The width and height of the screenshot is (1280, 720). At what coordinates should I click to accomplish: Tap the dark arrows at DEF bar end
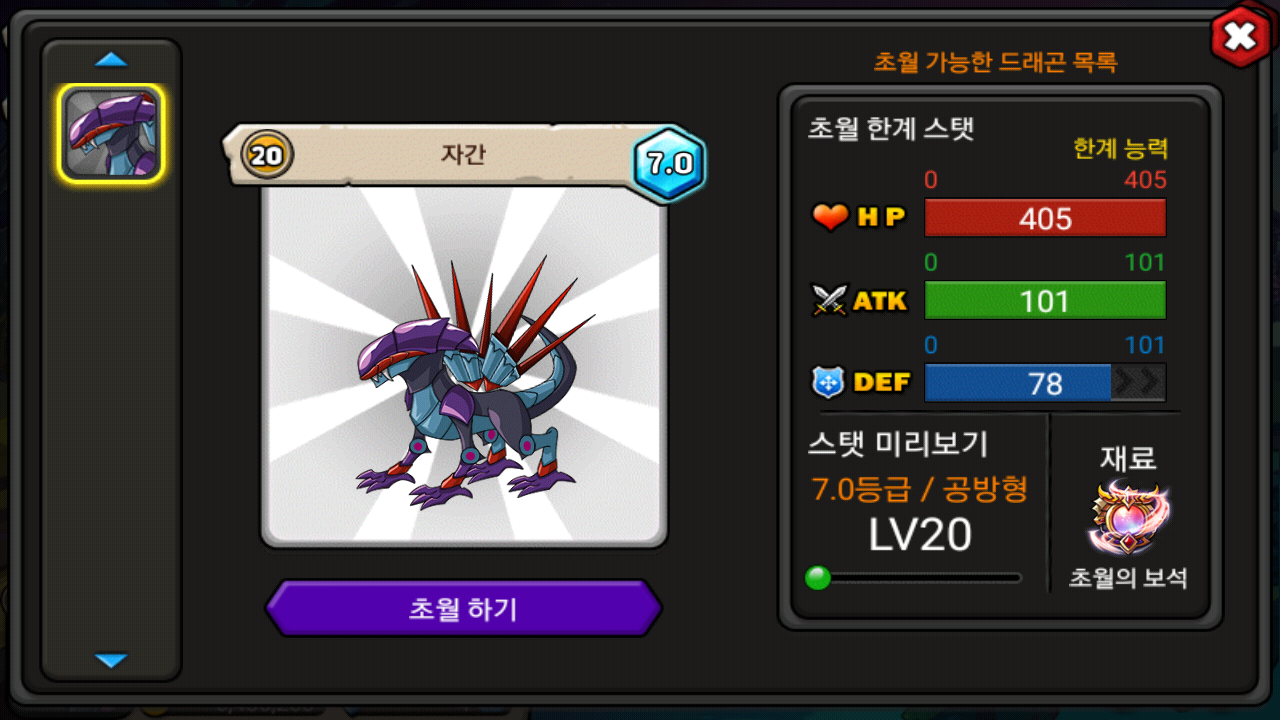tap(1138, 383)
